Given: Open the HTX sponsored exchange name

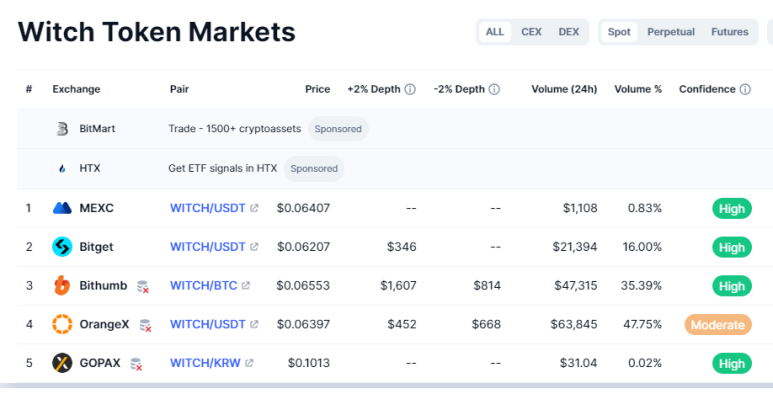Looking at the screenshot, I should 90,169.
